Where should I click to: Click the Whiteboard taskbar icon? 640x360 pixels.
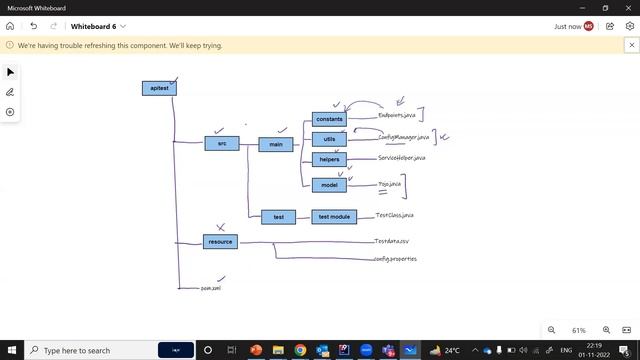pyautogui.click(x=410, y=350)
